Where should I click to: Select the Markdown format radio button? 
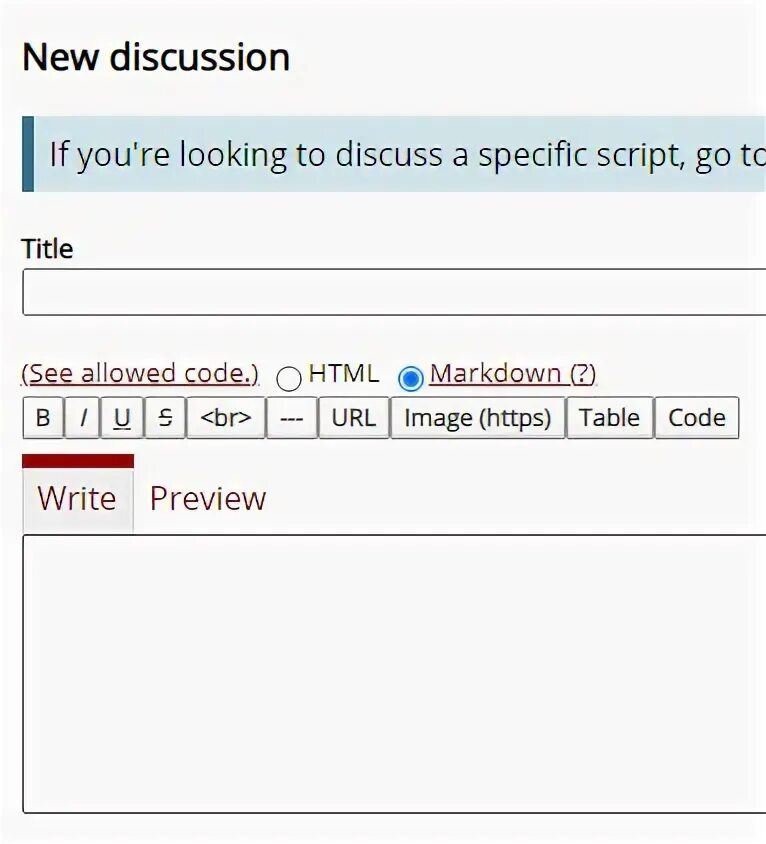(411, 378)
